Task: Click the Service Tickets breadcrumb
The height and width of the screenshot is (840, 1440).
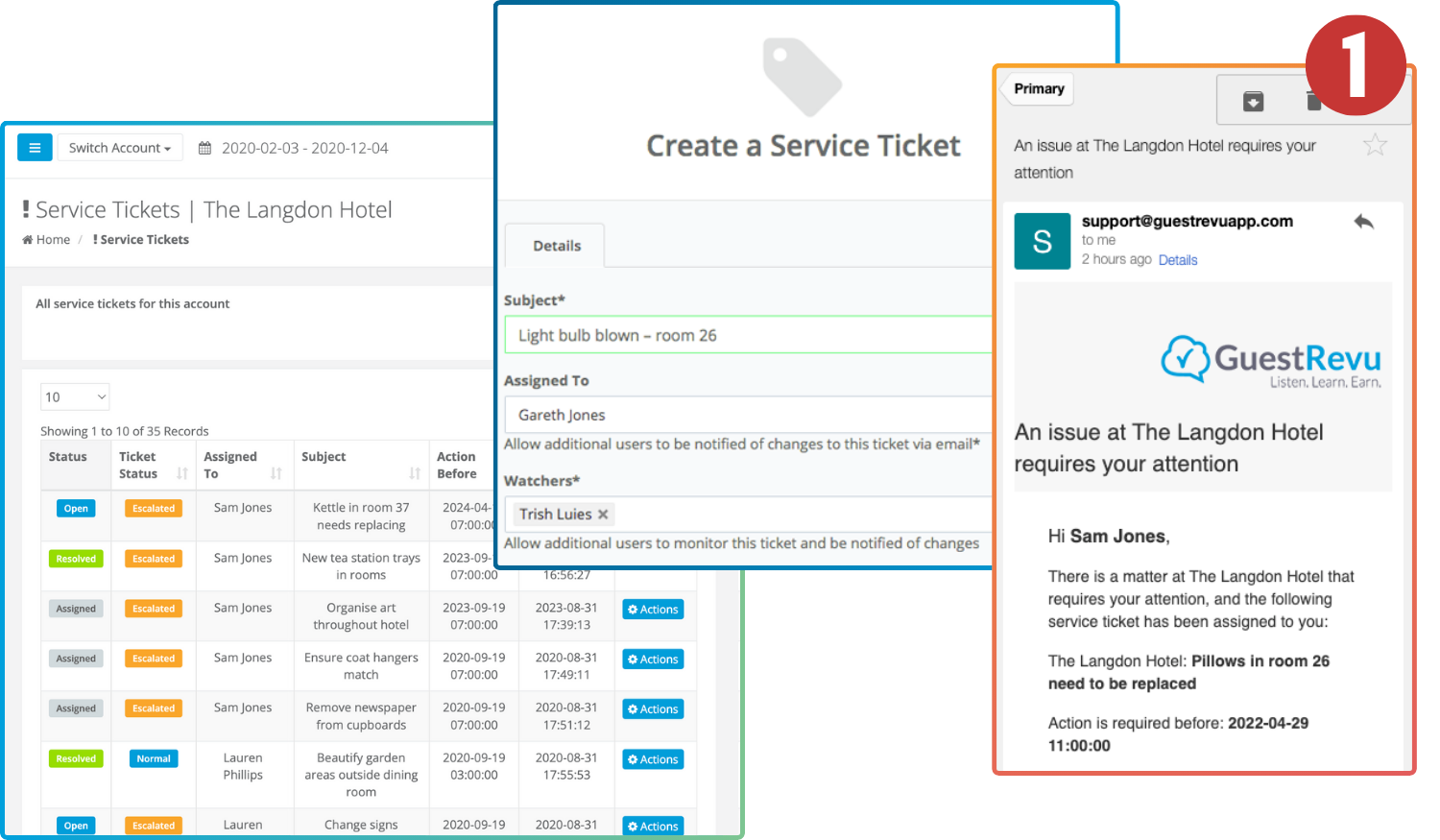Action: (141, 240)
